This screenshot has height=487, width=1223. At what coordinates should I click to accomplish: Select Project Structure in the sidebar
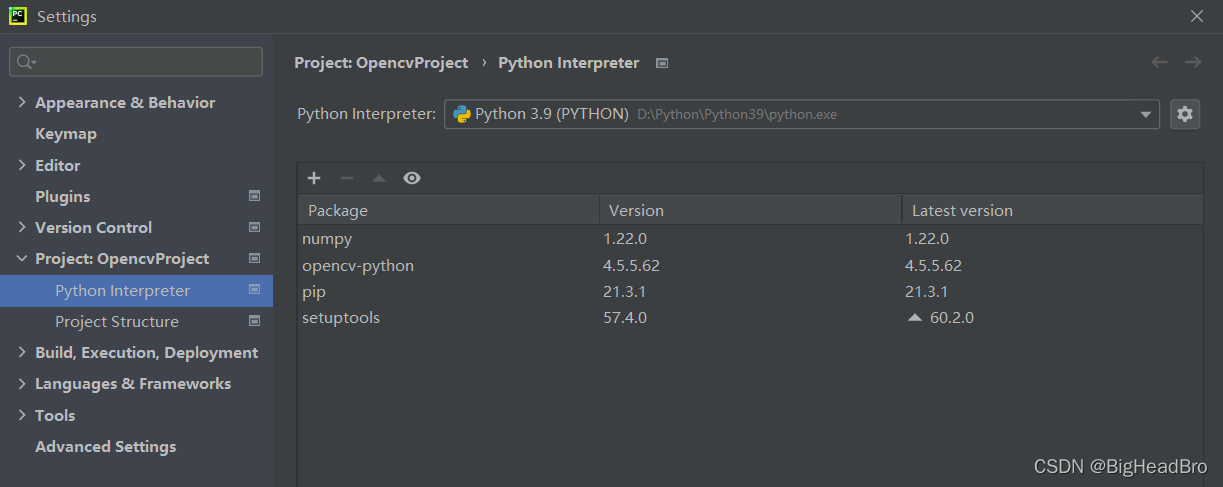(x=117, y=322)
